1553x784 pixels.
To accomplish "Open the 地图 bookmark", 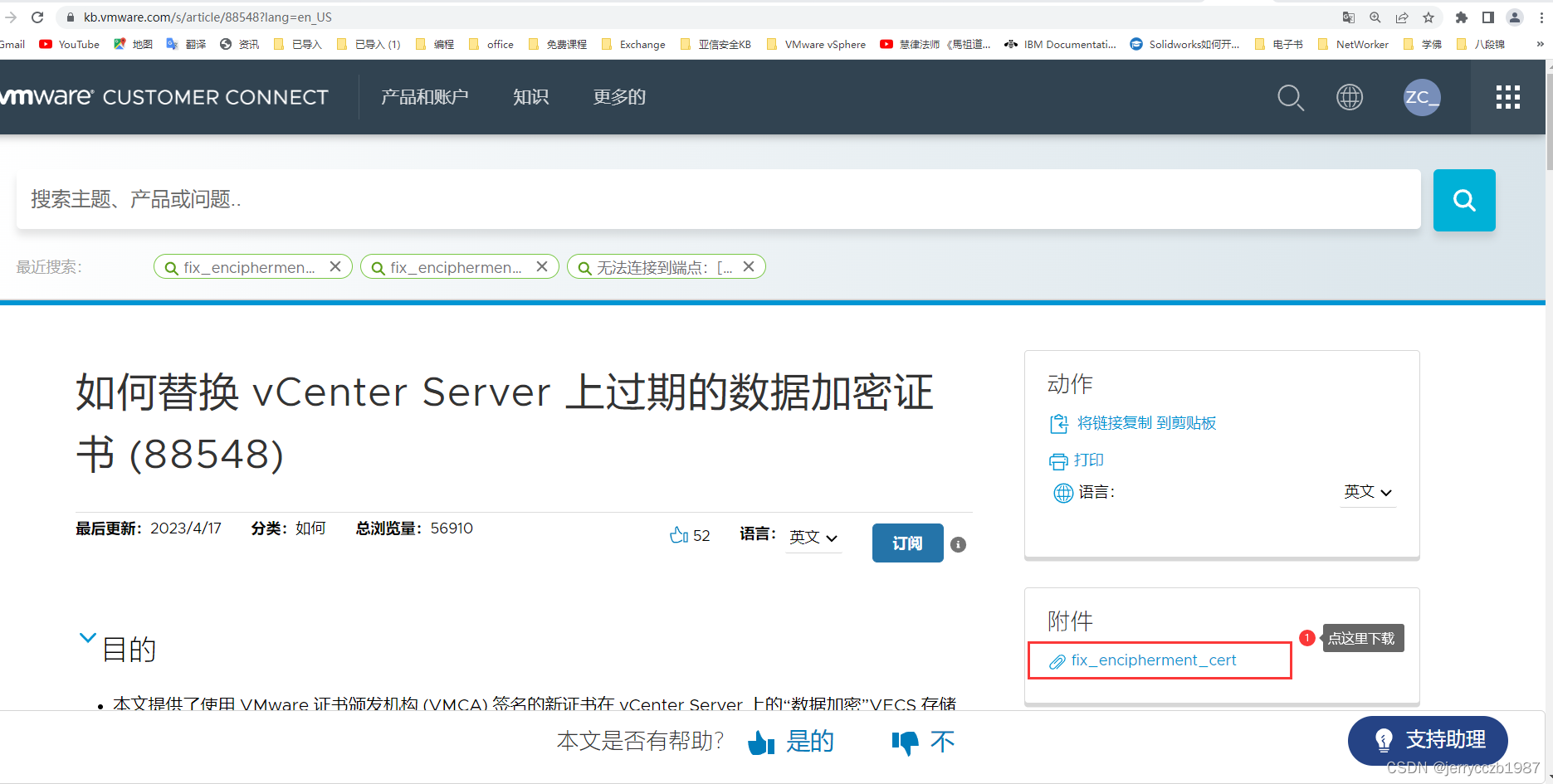I will (x=133, y=45).
